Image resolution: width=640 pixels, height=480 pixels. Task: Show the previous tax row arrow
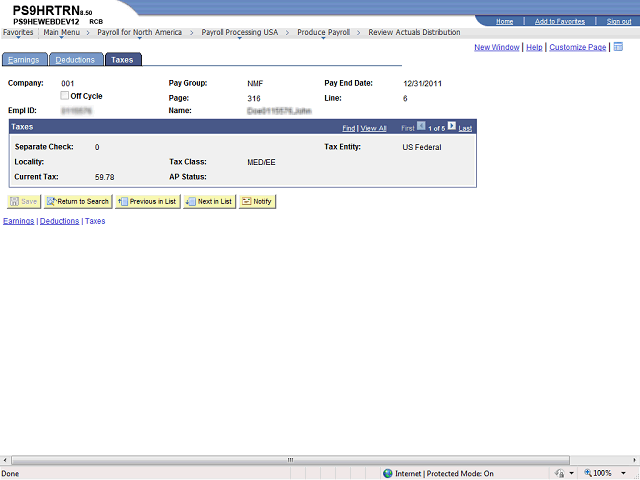[421, 126]
